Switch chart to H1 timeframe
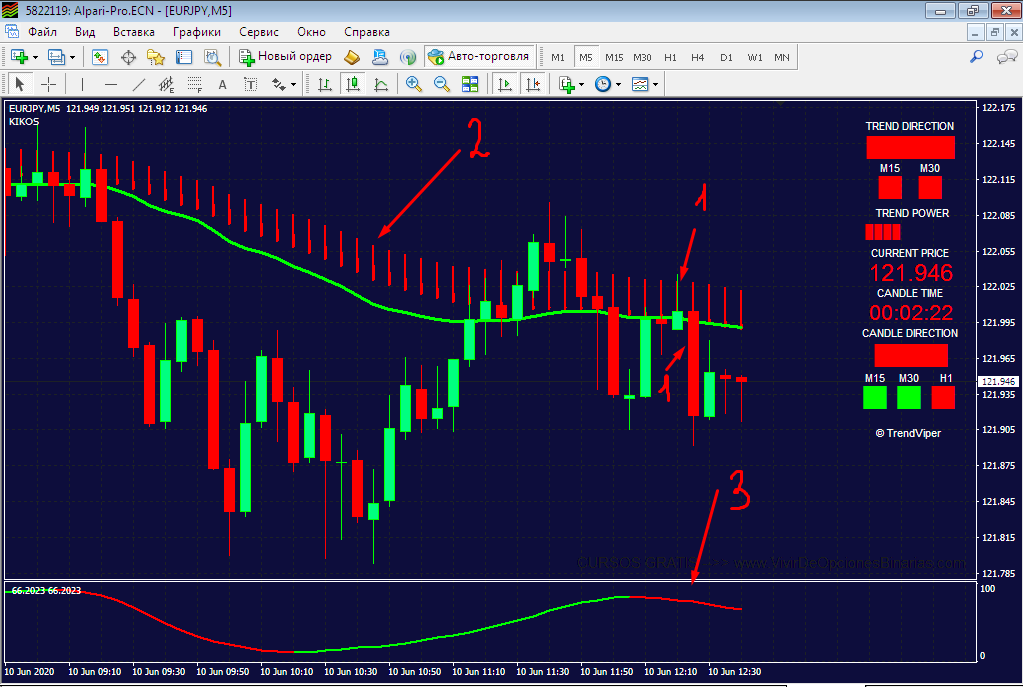1023x687 pixels. pos(670,57)
